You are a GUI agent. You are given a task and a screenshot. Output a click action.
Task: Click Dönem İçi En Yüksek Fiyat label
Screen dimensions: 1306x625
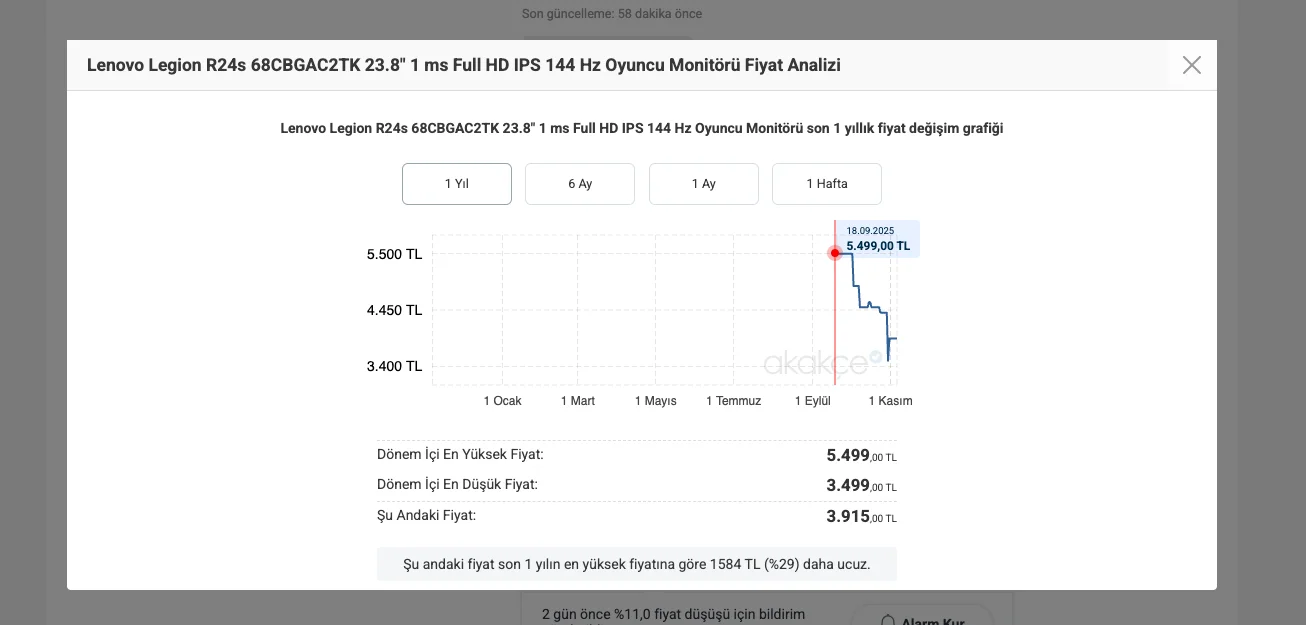click(x=460, y=454)
